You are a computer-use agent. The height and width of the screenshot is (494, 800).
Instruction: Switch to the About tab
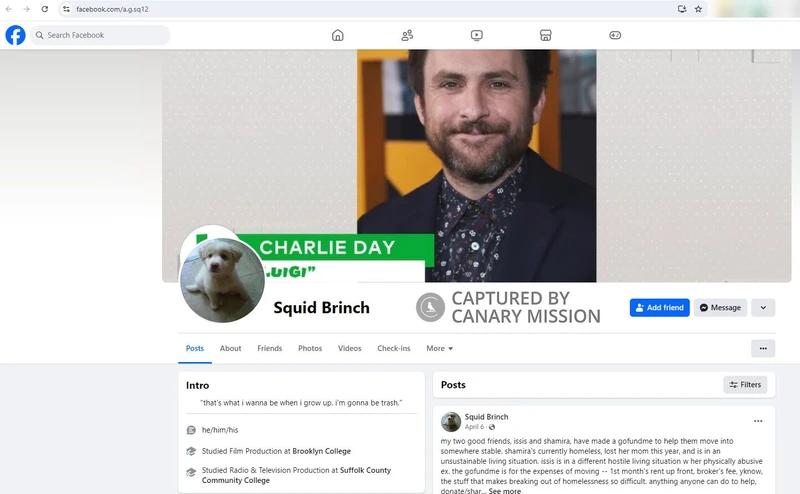point(230,348)
